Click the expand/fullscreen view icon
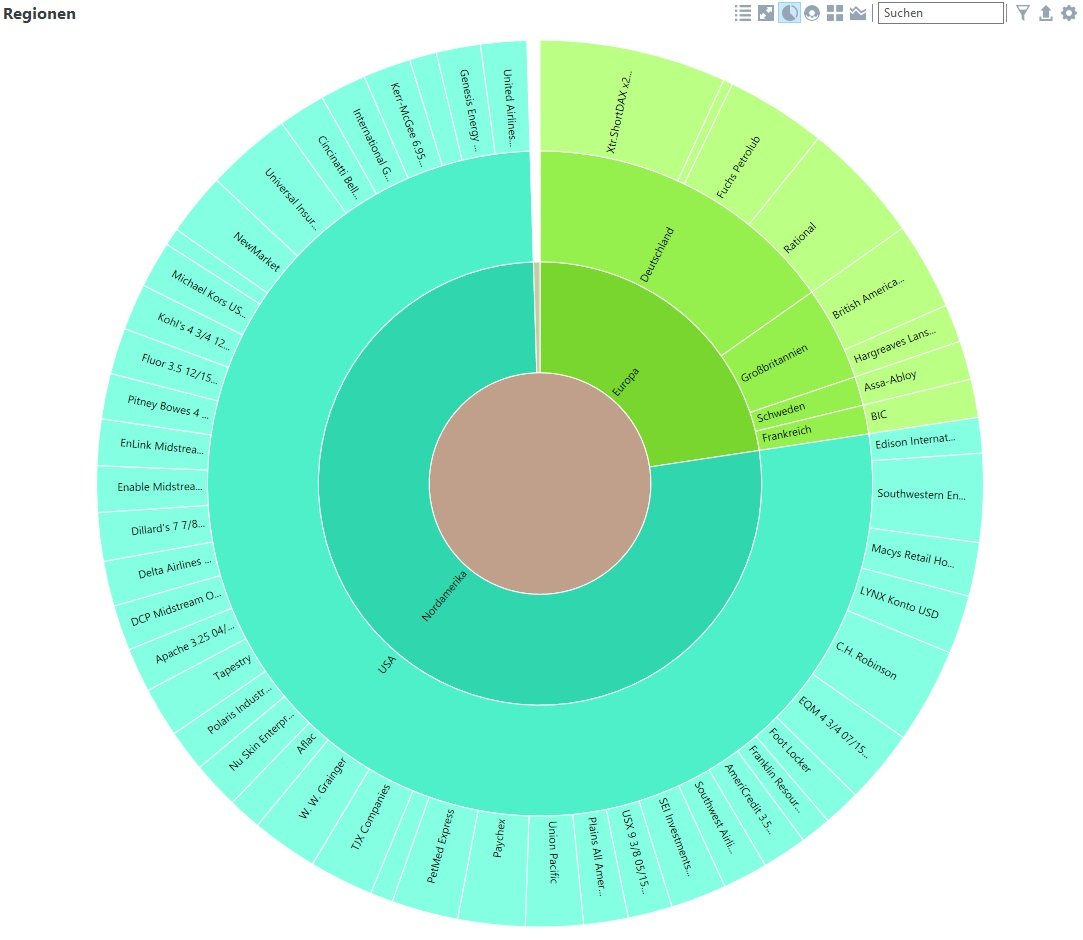The width and height of the screenshot is (1083, 940). click(766, 13)
